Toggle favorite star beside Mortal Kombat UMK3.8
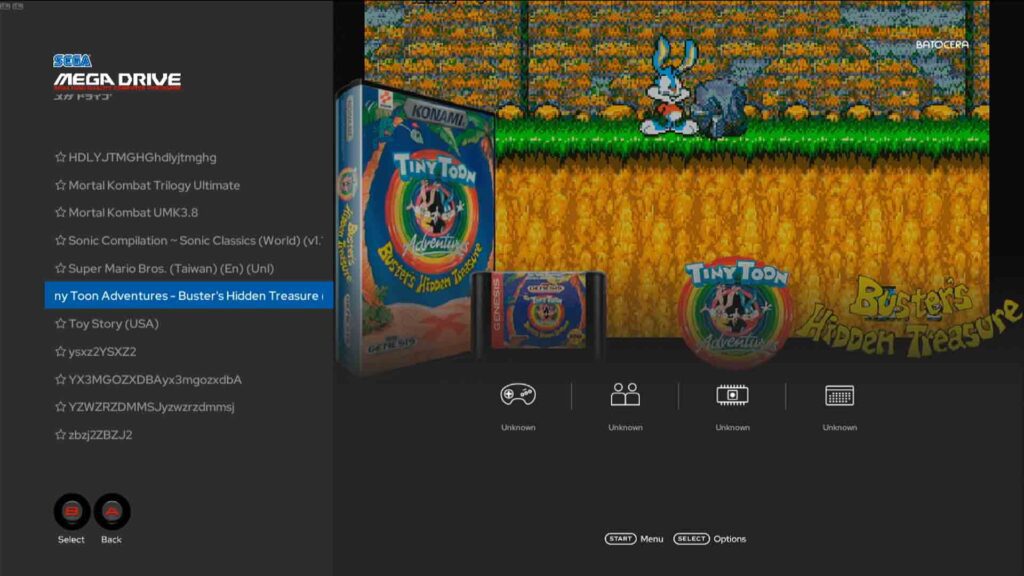 pos(61,212)
